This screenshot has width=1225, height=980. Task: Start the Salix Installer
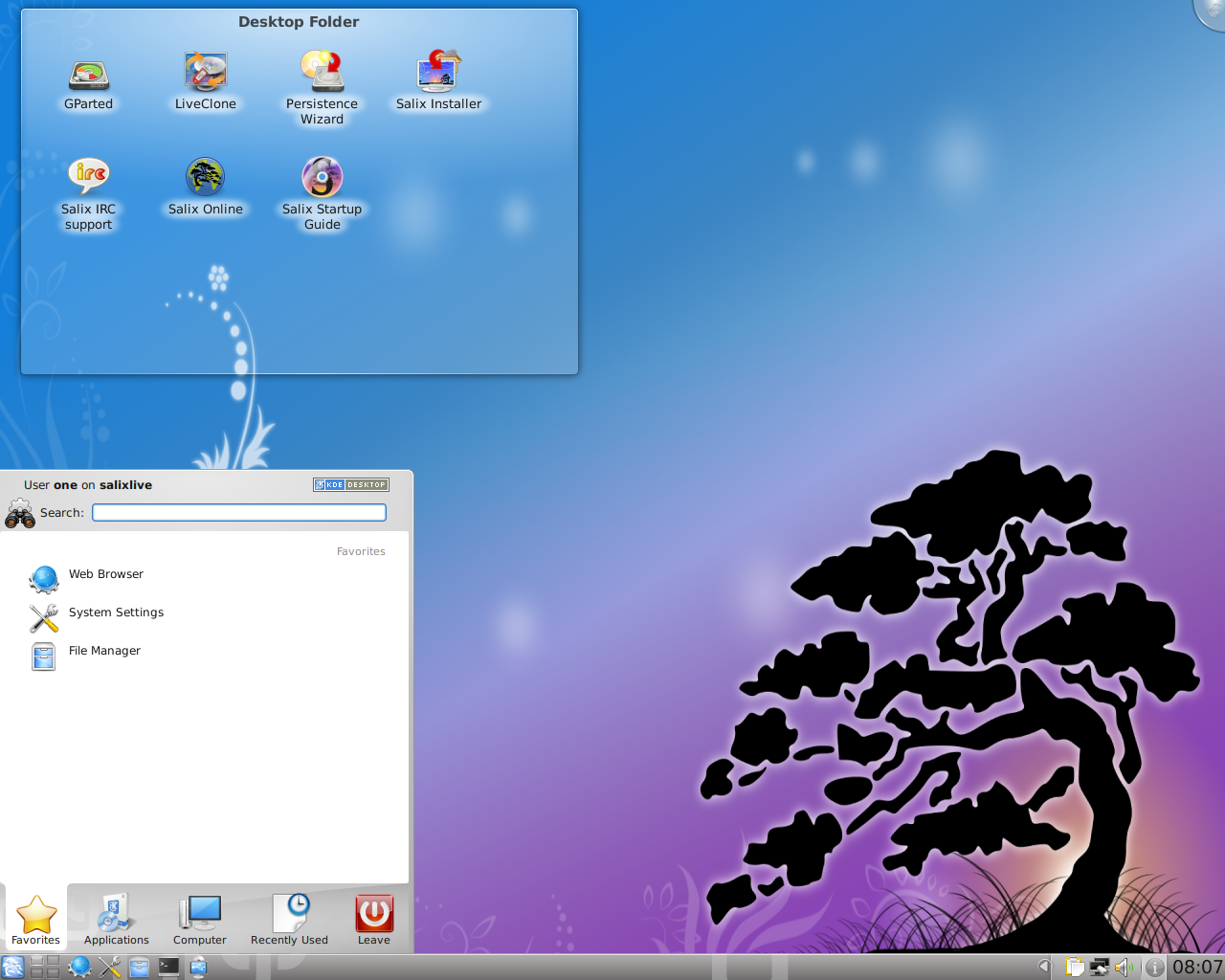pos(438,82)
